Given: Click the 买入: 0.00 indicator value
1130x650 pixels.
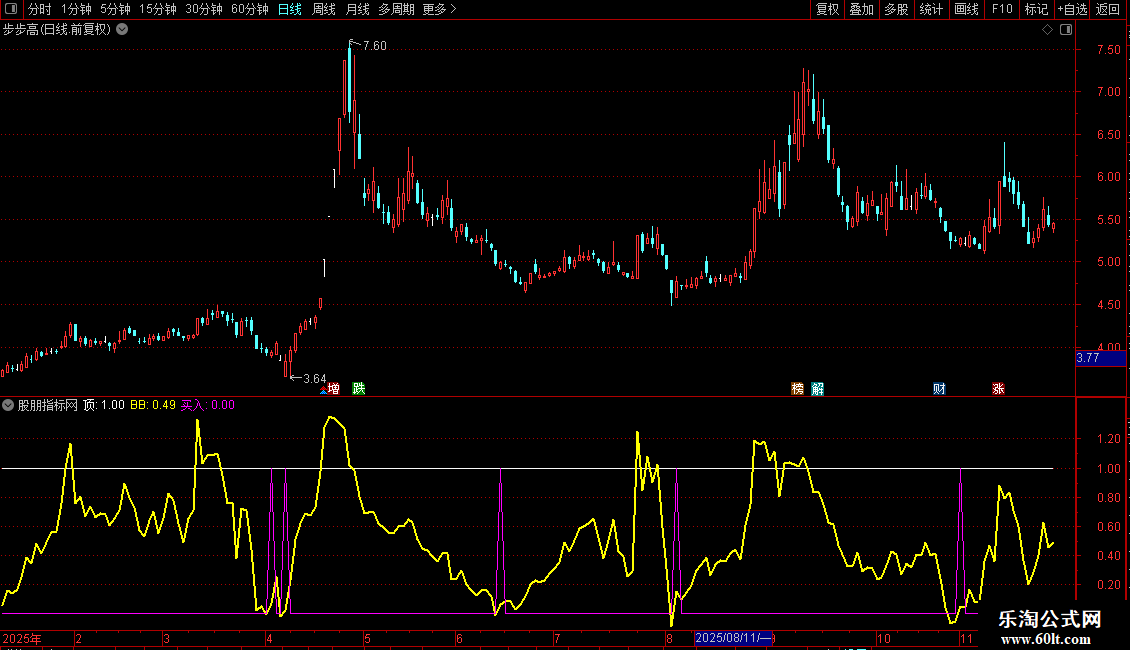Looking at the screenshot, I should pos(208,405).
